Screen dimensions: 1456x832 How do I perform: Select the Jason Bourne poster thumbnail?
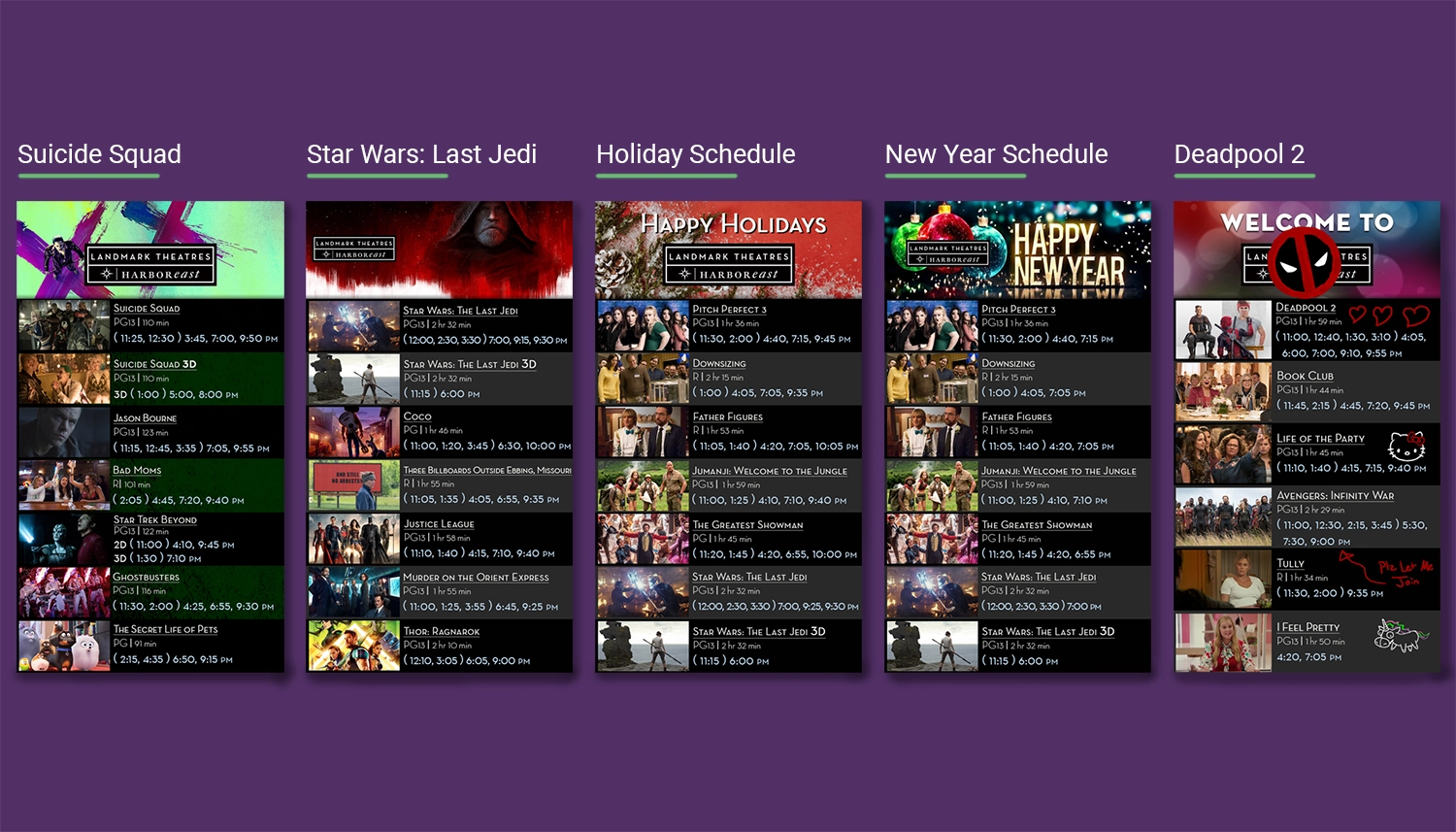point(64,432)
